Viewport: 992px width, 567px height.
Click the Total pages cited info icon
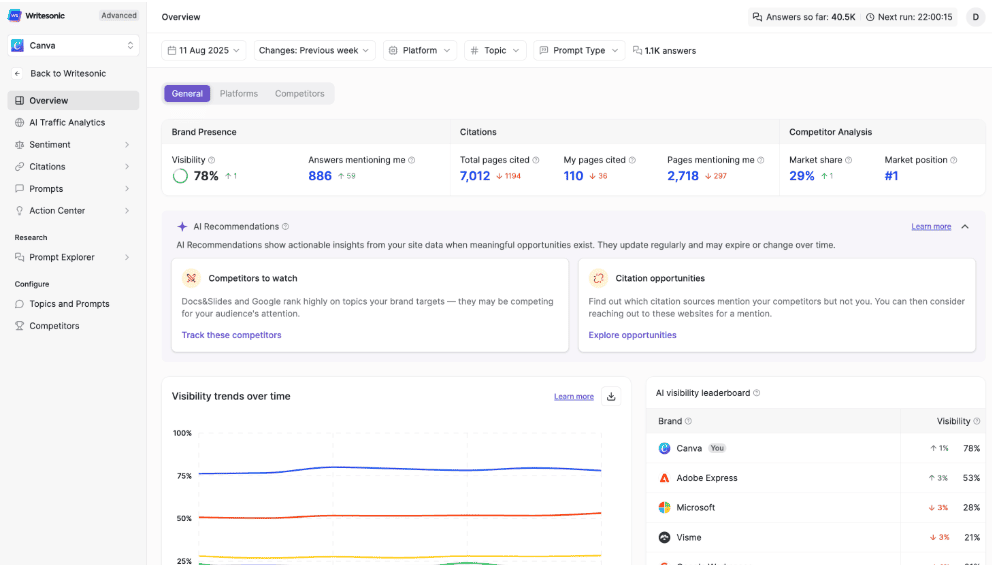point(536,160)
